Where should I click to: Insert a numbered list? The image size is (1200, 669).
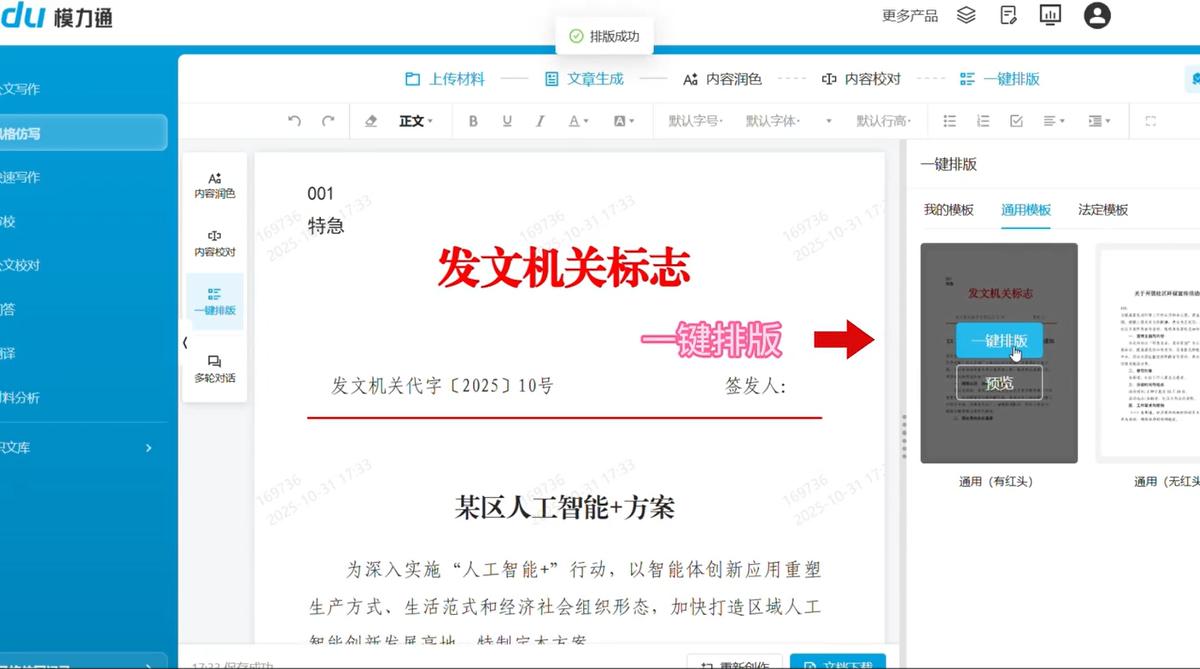pos(983,121)
